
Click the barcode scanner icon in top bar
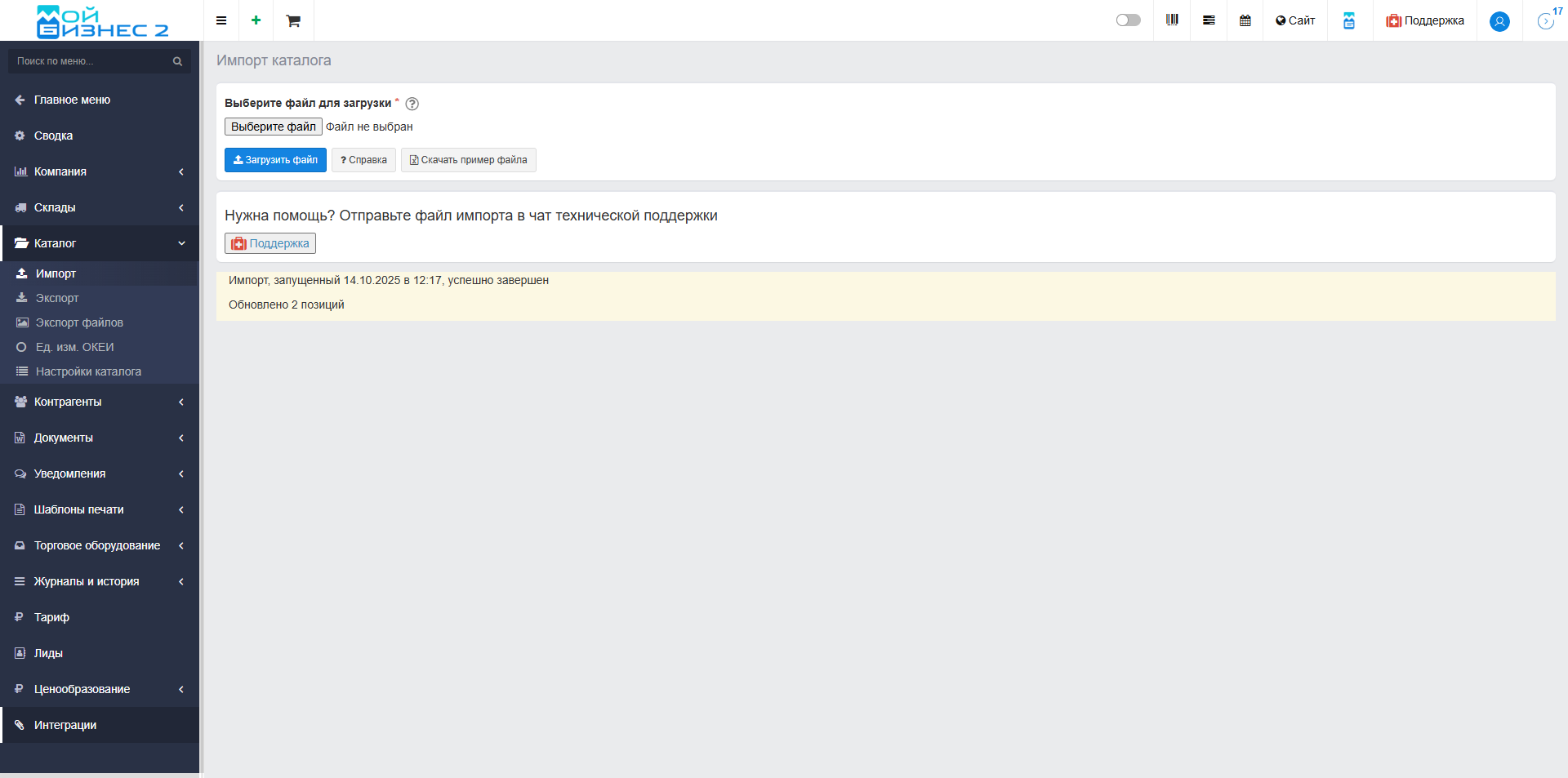(1172, 20)
